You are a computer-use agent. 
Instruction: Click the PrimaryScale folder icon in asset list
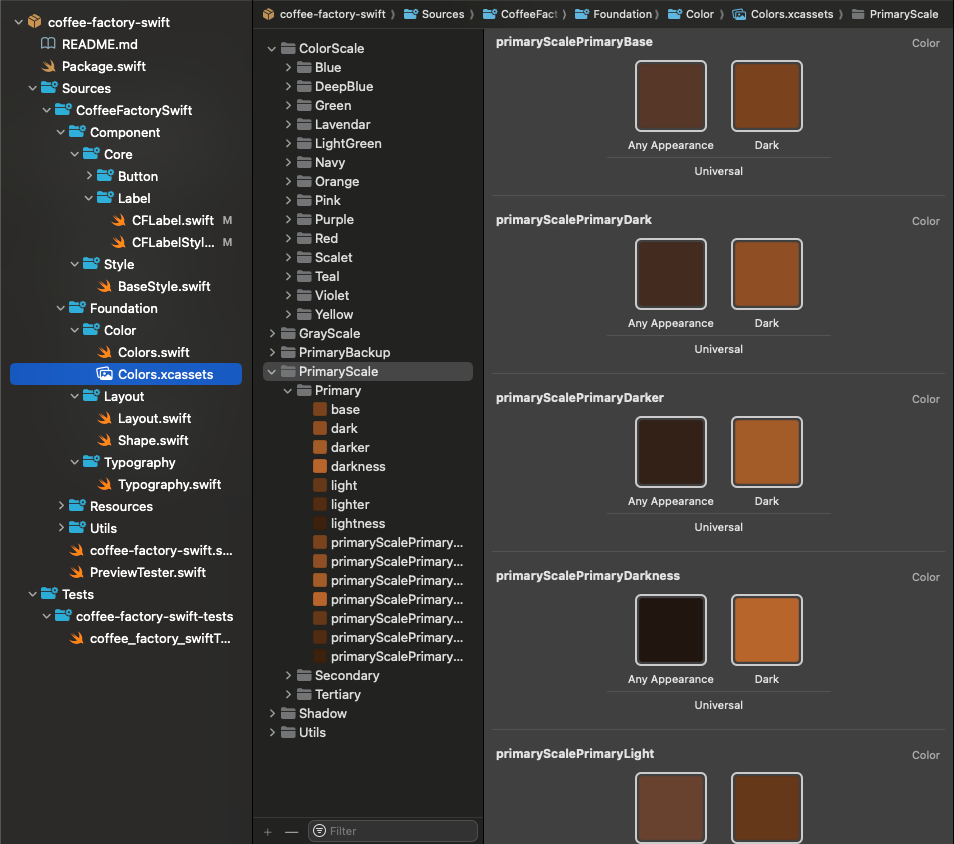tap(288, 371)
